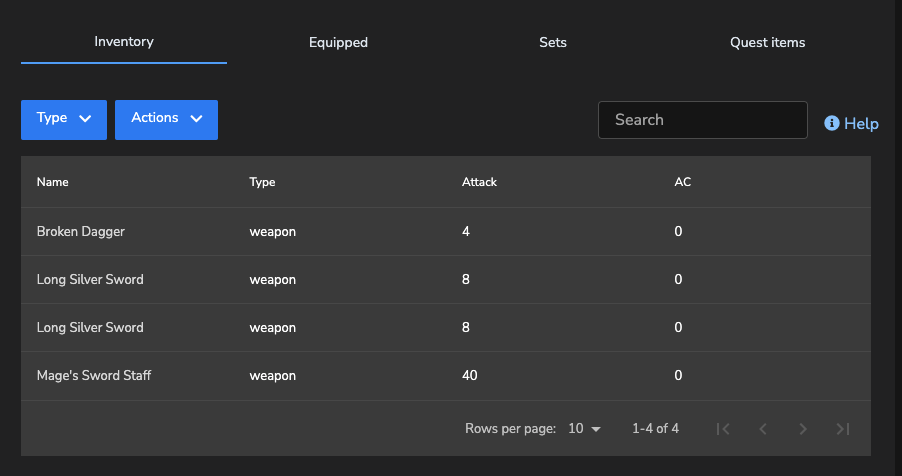Go to next page arrow

coord(803,429)
